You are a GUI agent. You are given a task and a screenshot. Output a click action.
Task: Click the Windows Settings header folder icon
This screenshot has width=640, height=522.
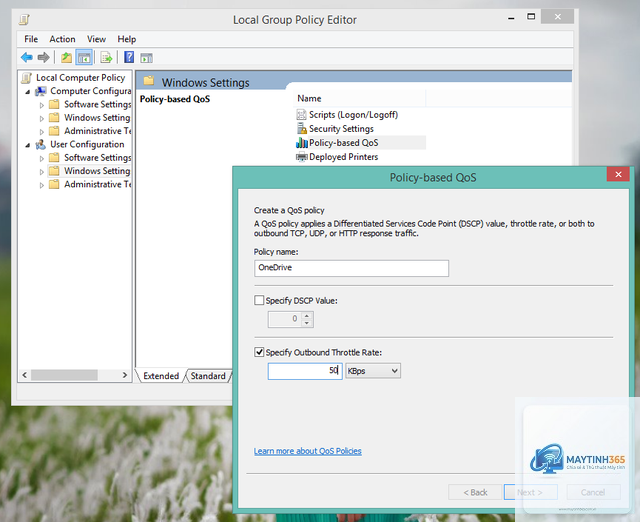tap(149, 81)
